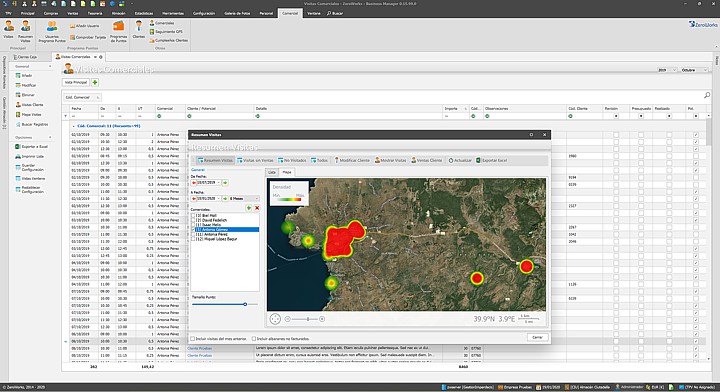Collapse the Opciones sidebar section
The image size is (720, 392).
click(x=50, y=137)
